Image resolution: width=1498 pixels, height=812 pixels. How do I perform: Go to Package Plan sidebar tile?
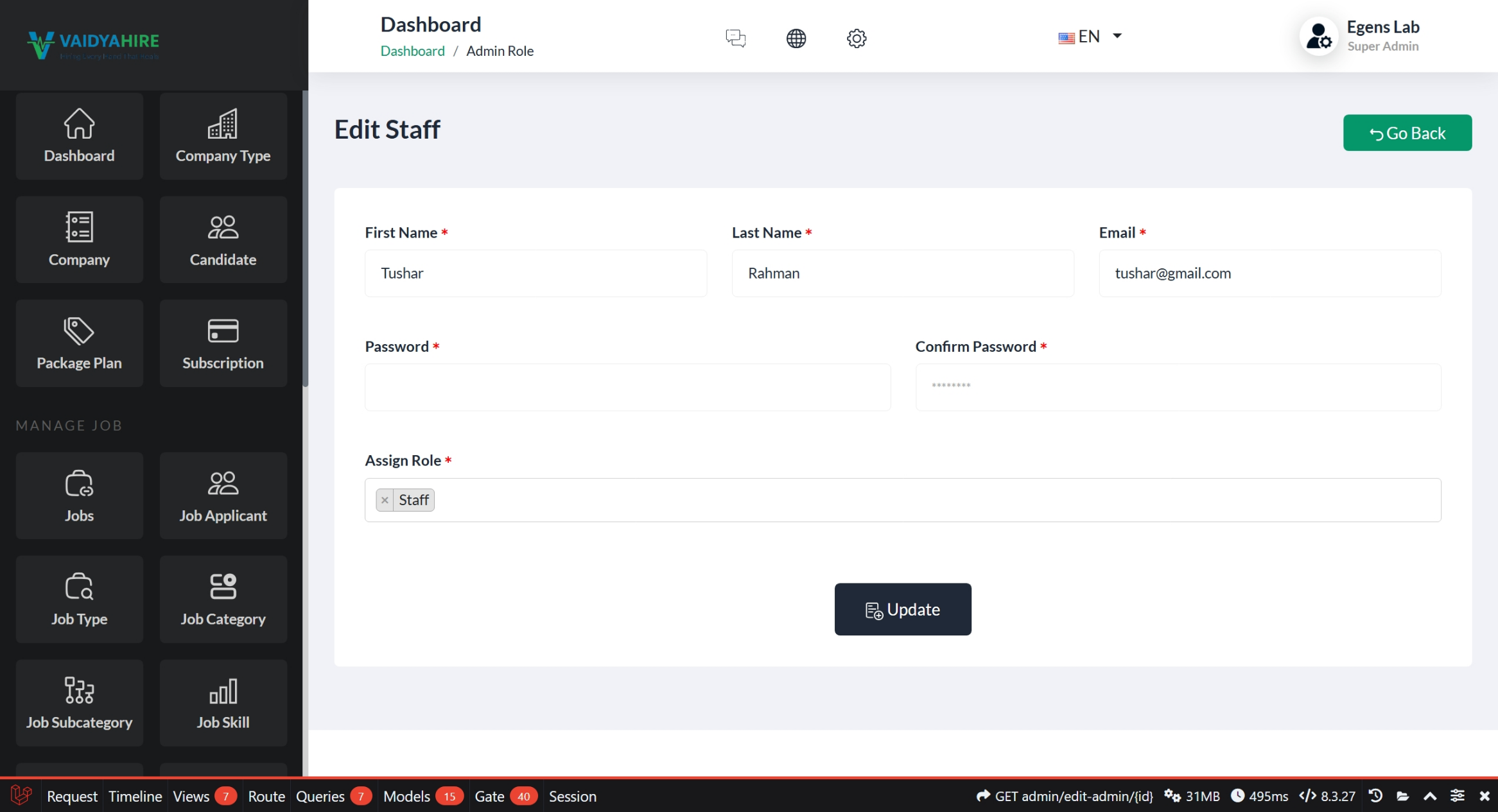pyautogui.click(x=79, y=343)
